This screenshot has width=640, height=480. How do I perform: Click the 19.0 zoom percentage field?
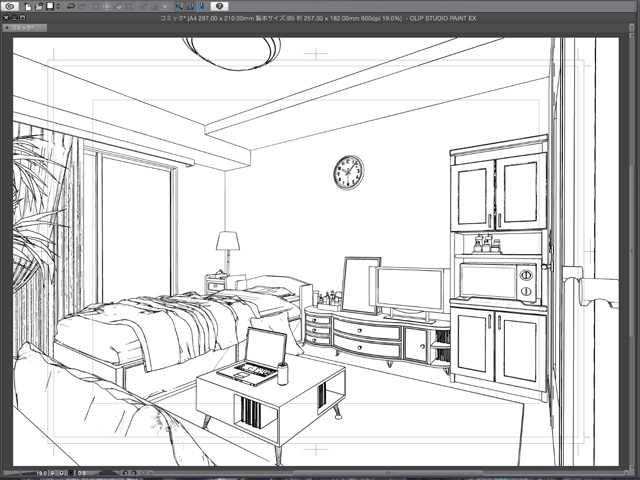click(42, 473)
